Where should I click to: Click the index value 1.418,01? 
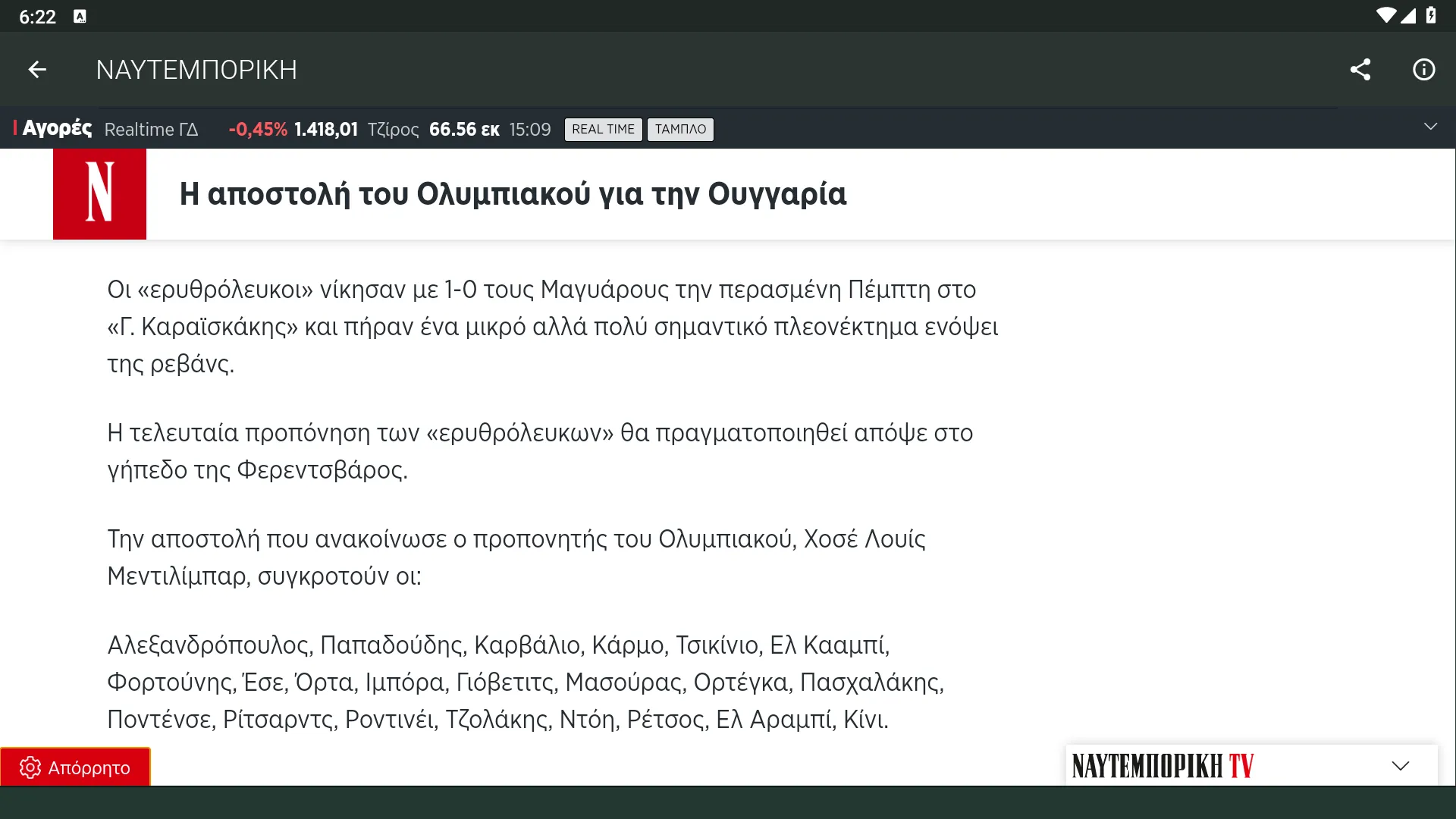point(326,130)
